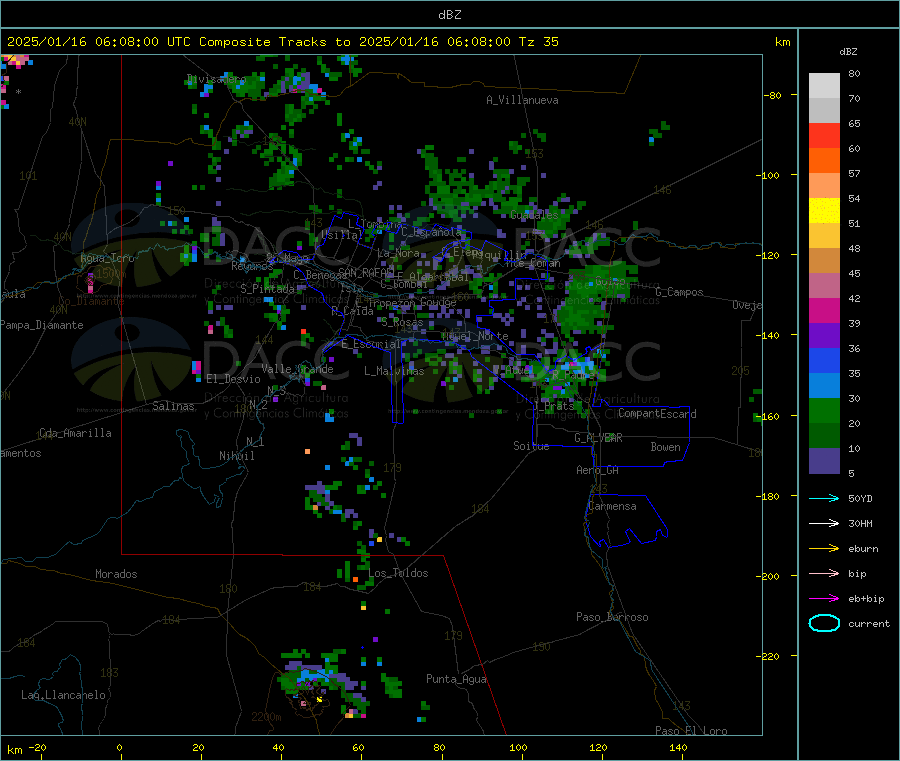
Task: Click the composite tracks timestamp header
Action: click(282, 42)
